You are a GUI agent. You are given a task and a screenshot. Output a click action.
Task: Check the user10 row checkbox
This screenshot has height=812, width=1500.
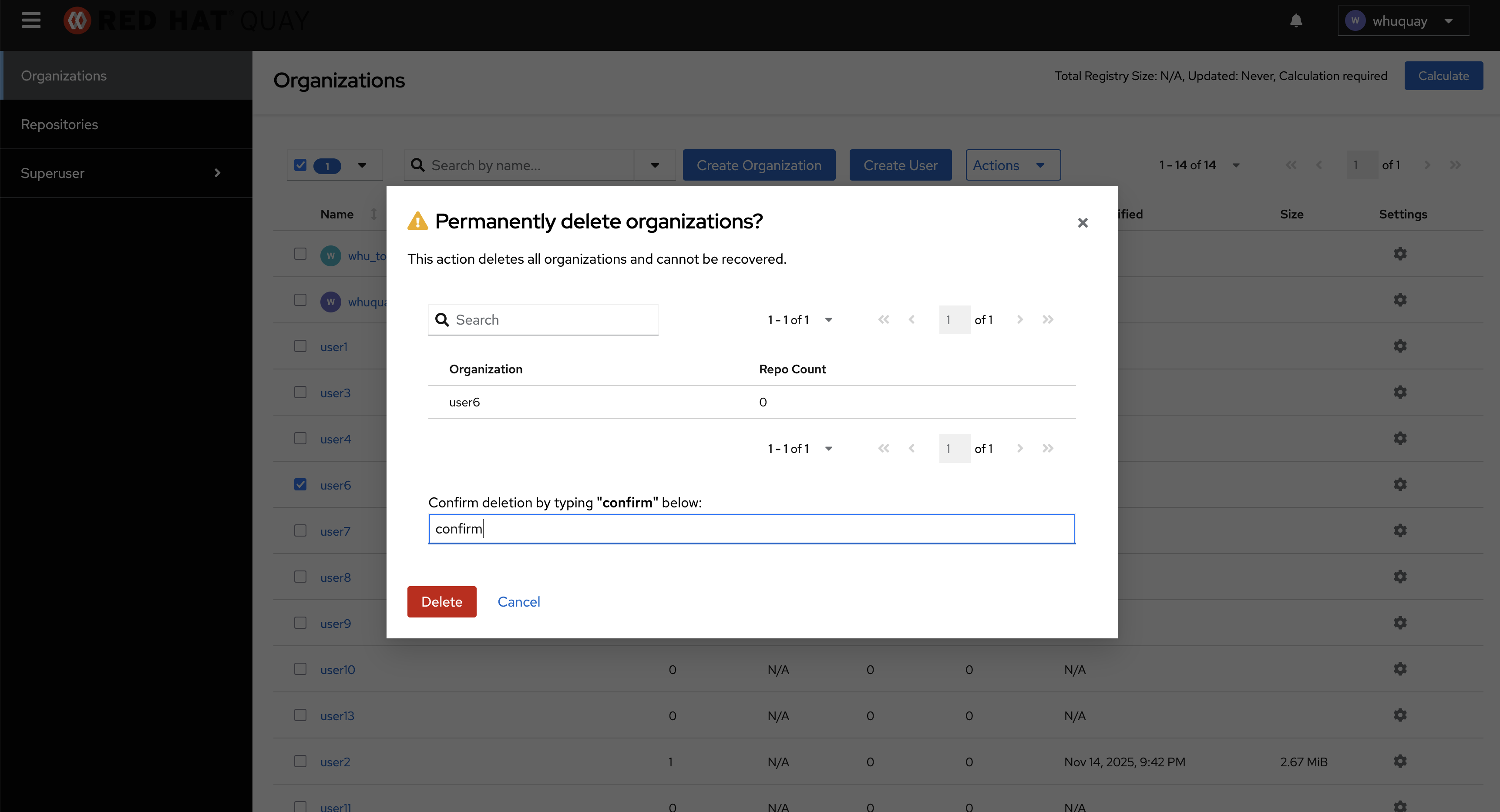point(300,669)
